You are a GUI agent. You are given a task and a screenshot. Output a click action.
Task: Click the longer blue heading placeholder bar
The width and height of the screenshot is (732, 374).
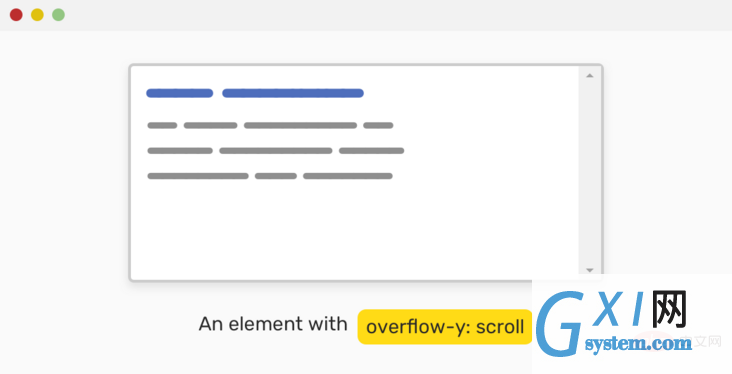(293, 93)
